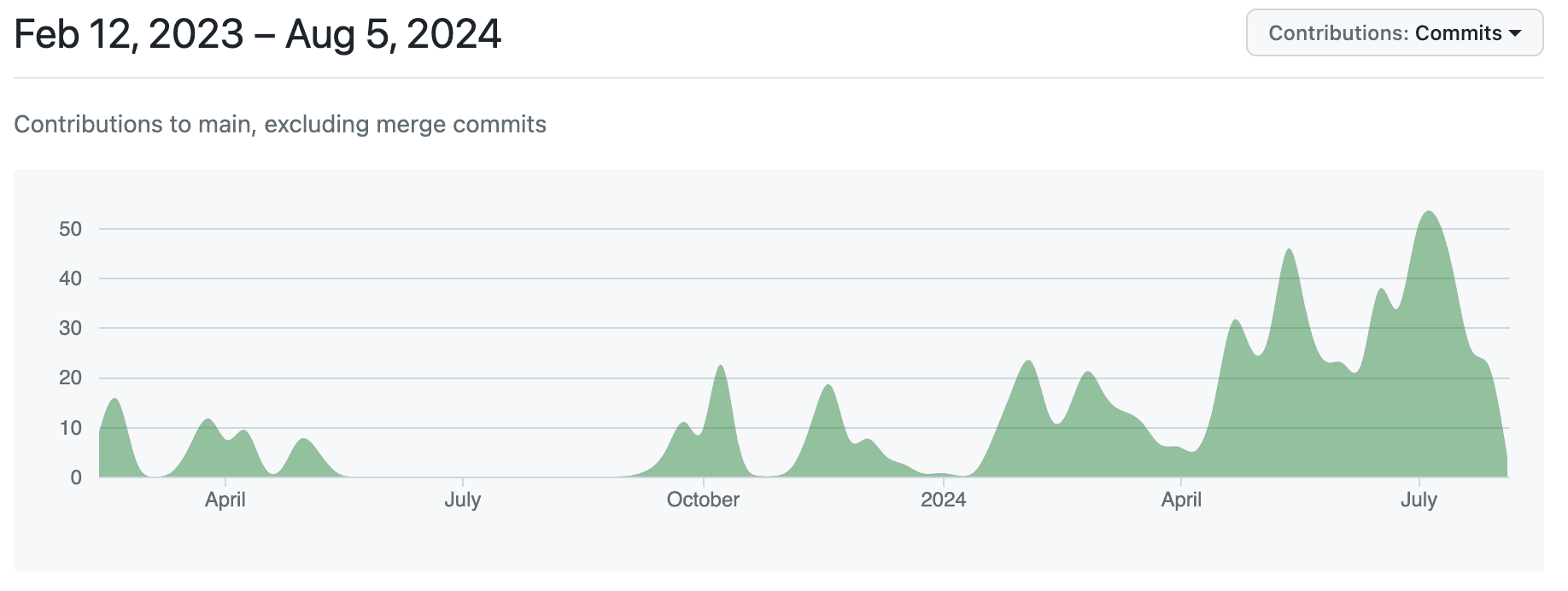
Task: Click the y-axis label 30
Action: pyautogui.click(x=70, y=328)
